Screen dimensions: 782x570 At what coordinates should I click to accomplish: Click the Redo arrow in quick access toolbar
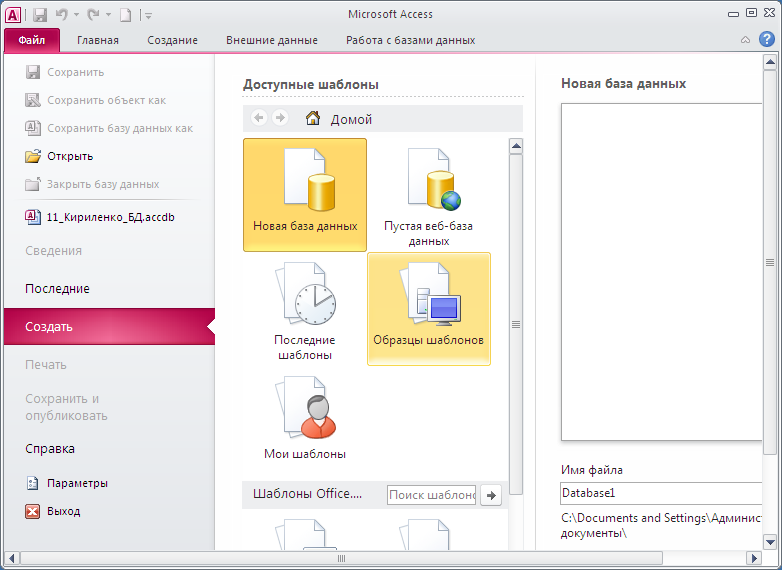tap(93, 15)
